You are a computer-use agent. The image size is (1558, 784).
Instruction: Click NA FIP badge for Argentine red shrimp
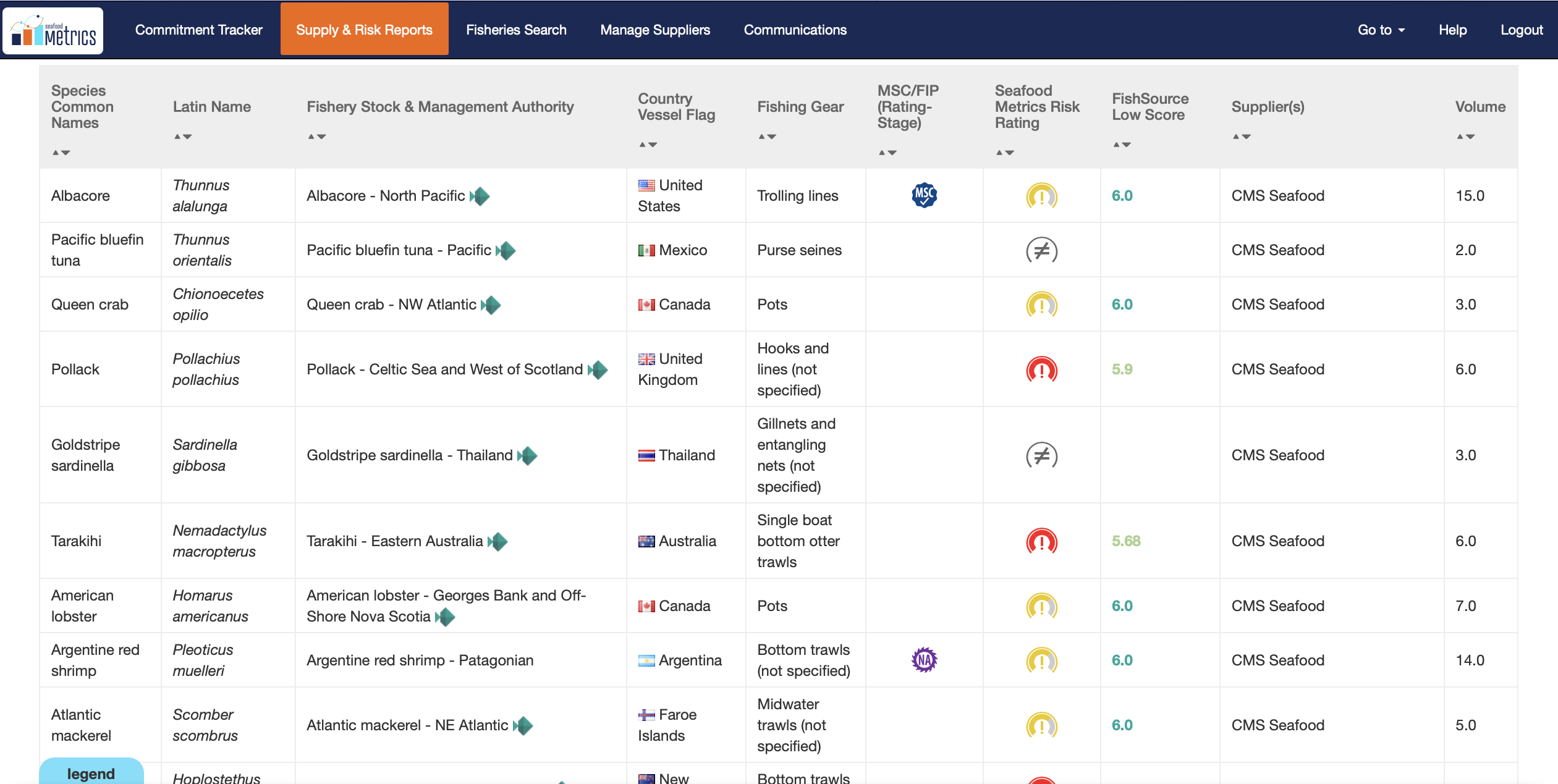tap(924, 660)
